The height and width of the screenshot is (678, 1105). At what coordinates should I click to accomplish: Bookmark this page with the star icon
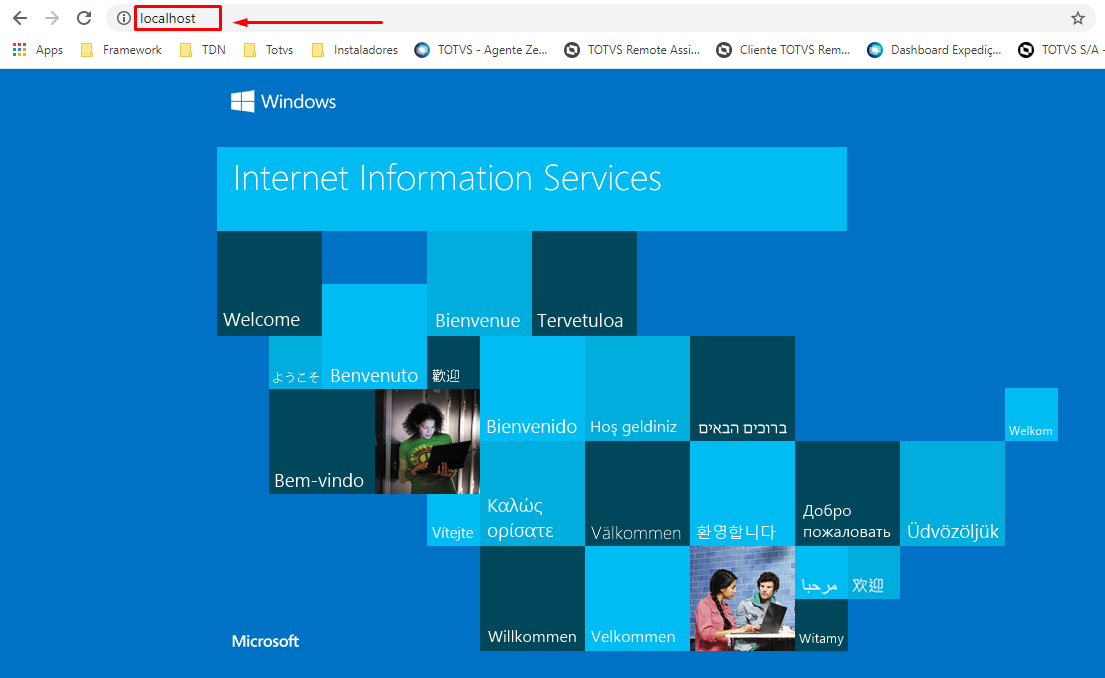1078,18
